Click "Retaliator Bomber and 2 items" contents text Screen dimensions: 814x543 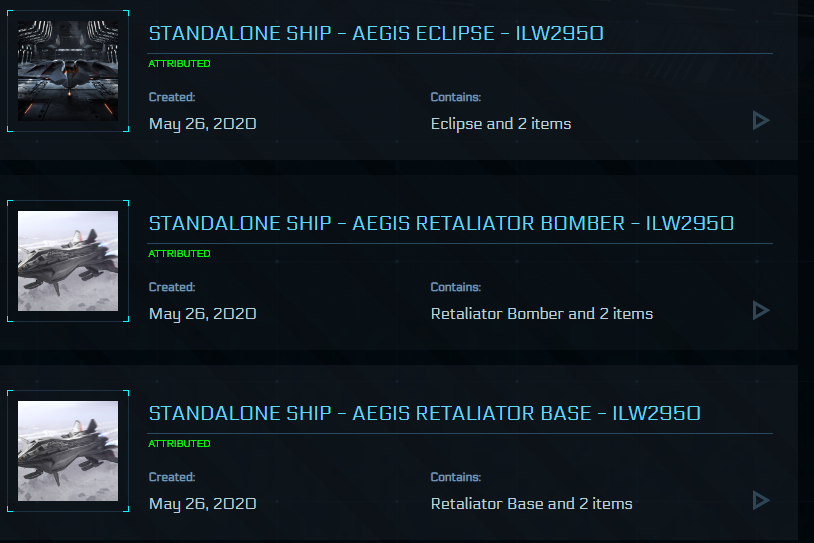click(541, 314)
